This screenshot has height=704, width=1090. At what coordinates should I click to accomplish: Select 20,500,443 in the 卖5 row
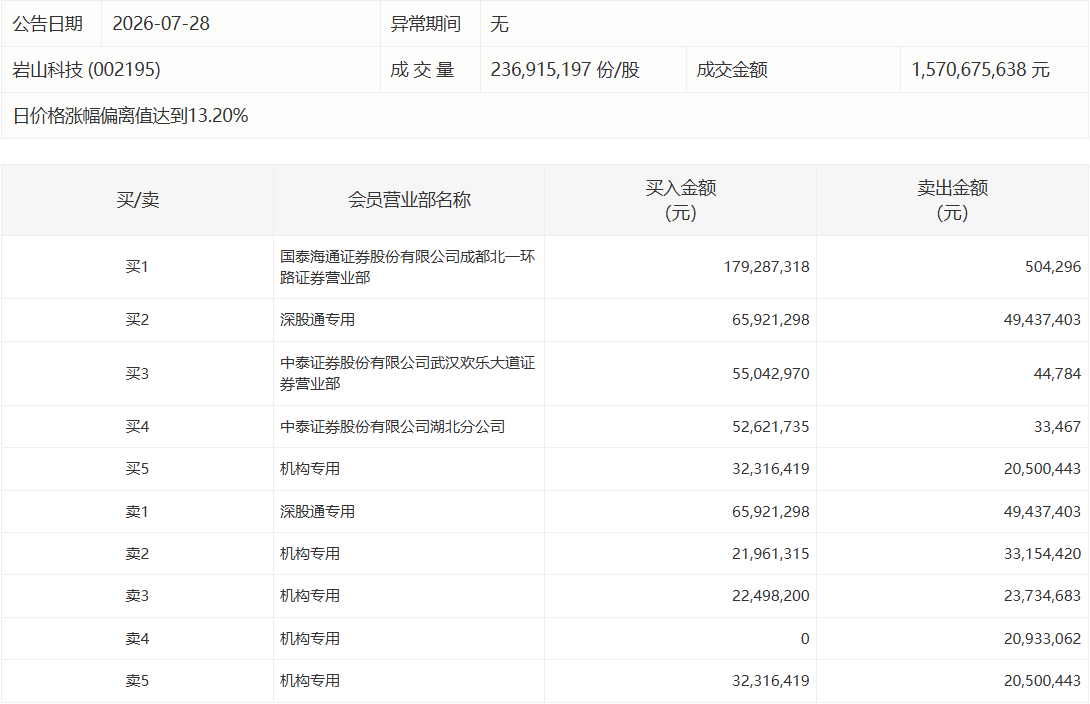point(1042,681)
